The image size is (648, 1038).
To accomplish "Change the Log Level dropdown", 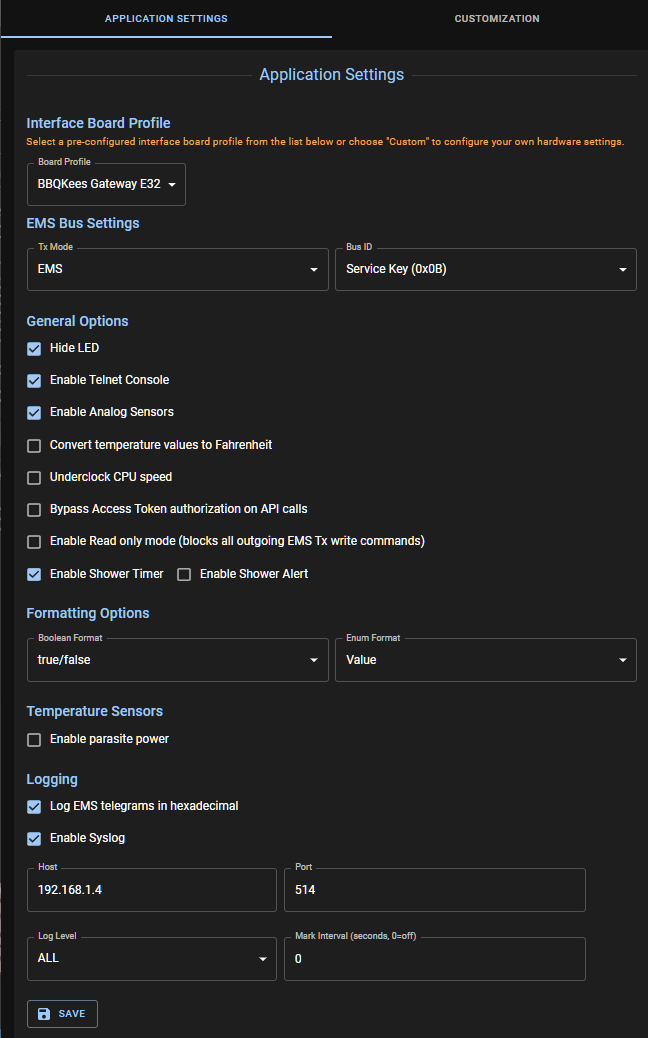I will tap(150, 958).
